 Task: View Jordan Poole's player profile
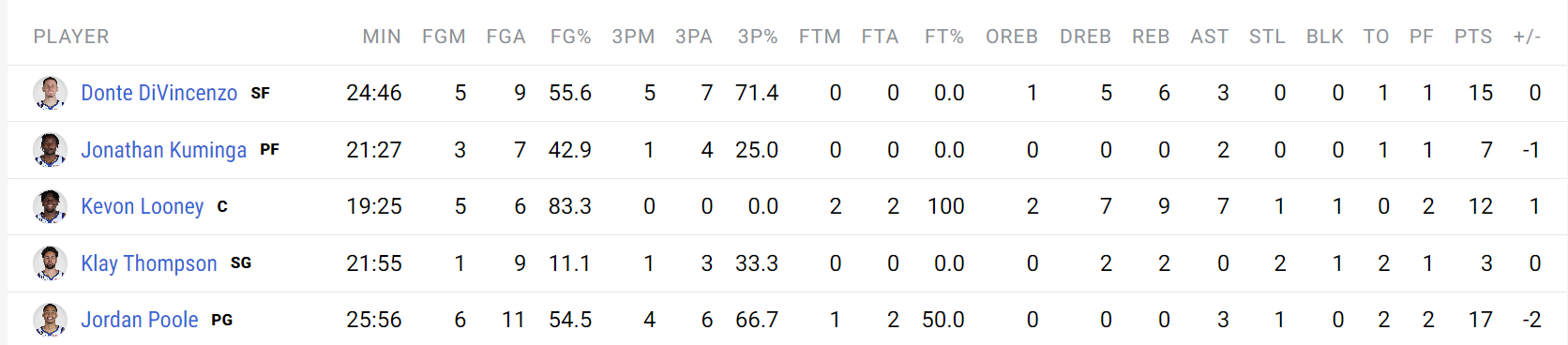click(x=140, y=320)
